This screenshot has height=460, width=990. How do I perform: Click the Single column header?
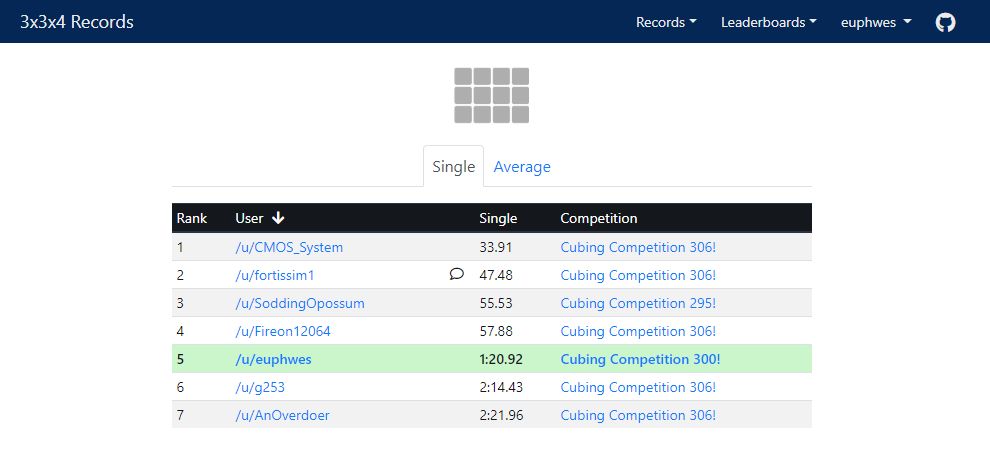pyautogui.click(x=498, y=218)
